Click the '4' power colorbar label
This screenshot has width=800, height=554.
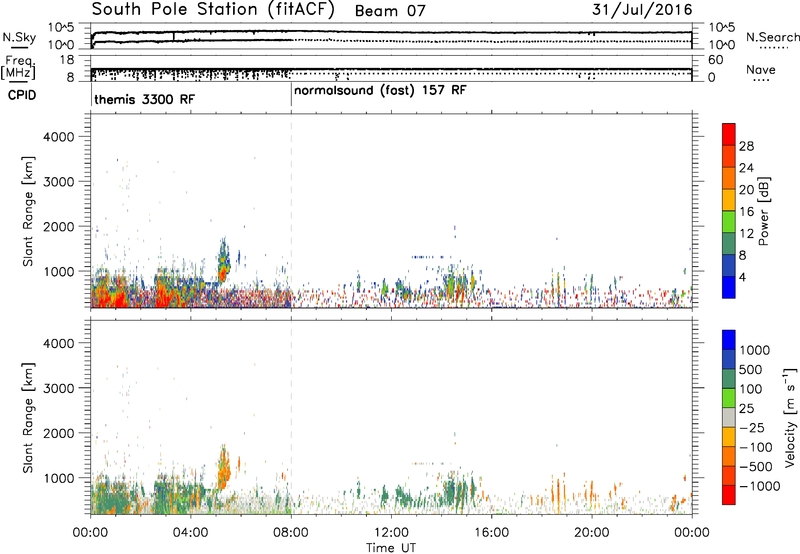click(743, 278)
